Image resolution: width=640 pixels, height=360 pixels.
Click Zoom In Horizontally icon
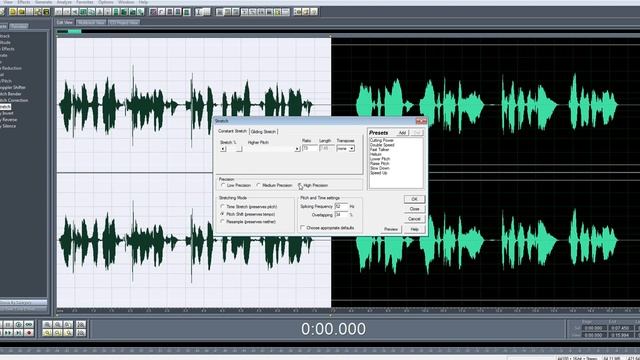(x=47, y=324)
